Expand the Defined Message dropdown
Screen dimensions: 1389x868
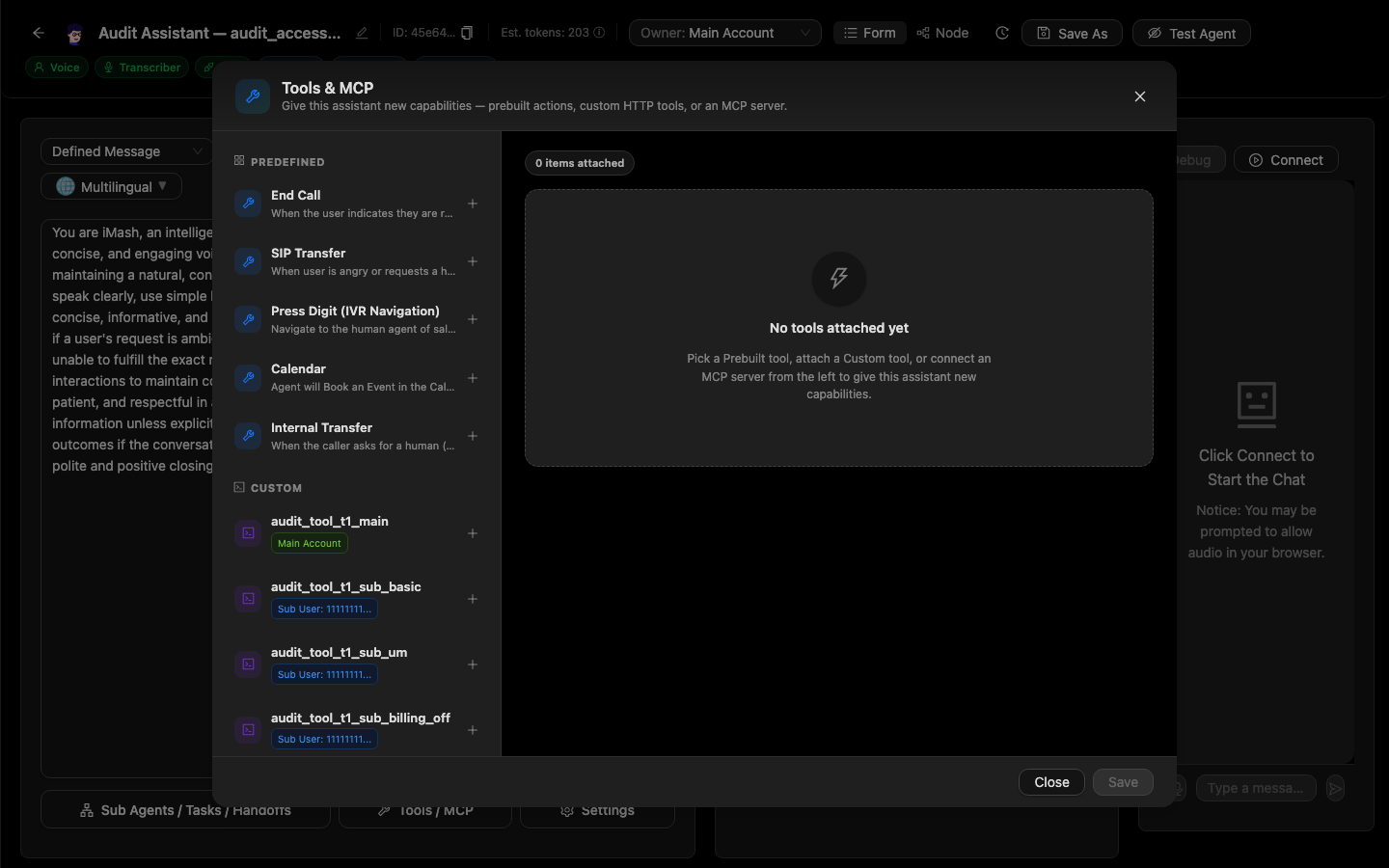pyautogui.click(x=127, y=151)
